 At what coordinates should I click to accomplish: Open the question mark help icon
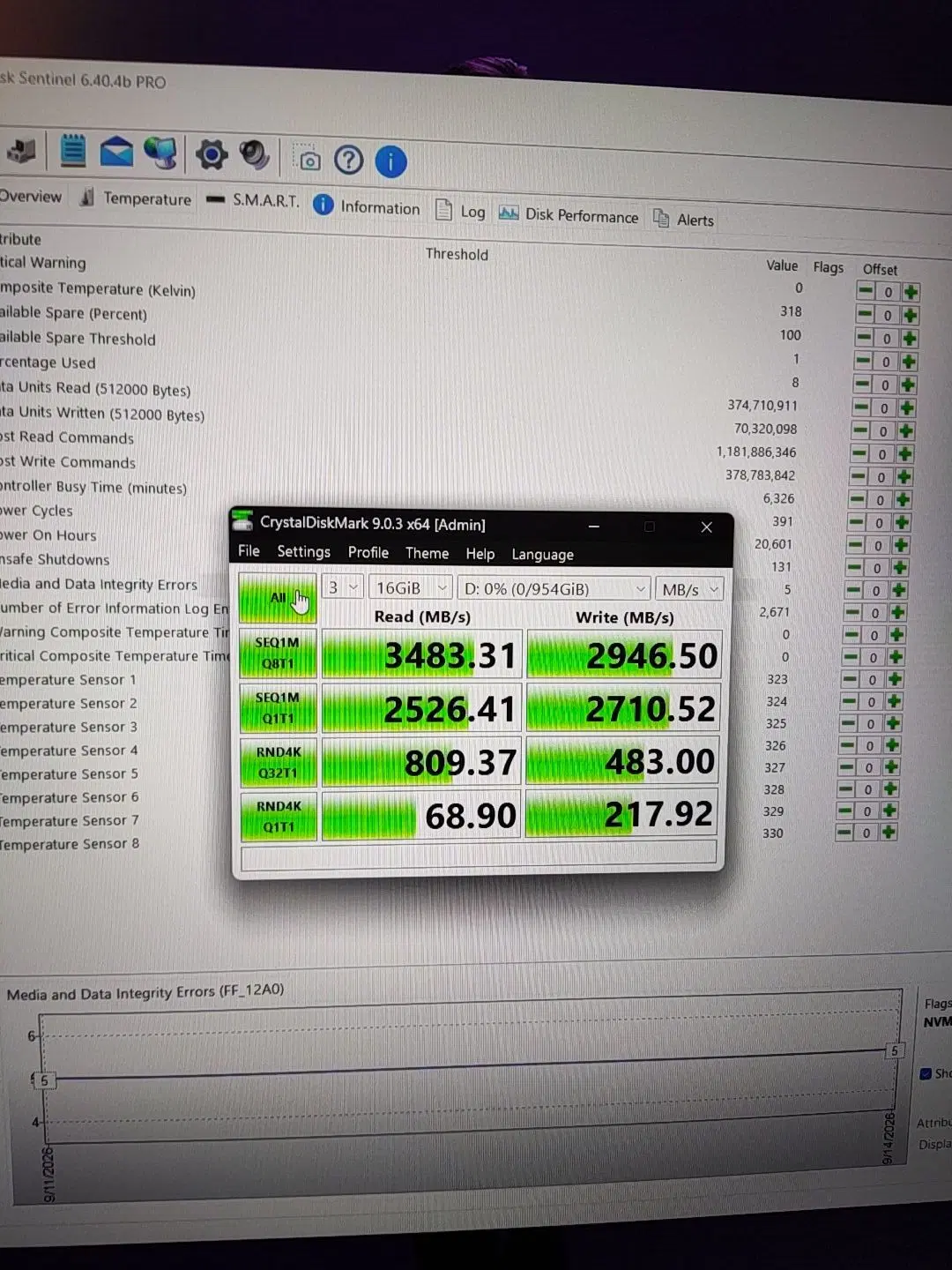349,160
